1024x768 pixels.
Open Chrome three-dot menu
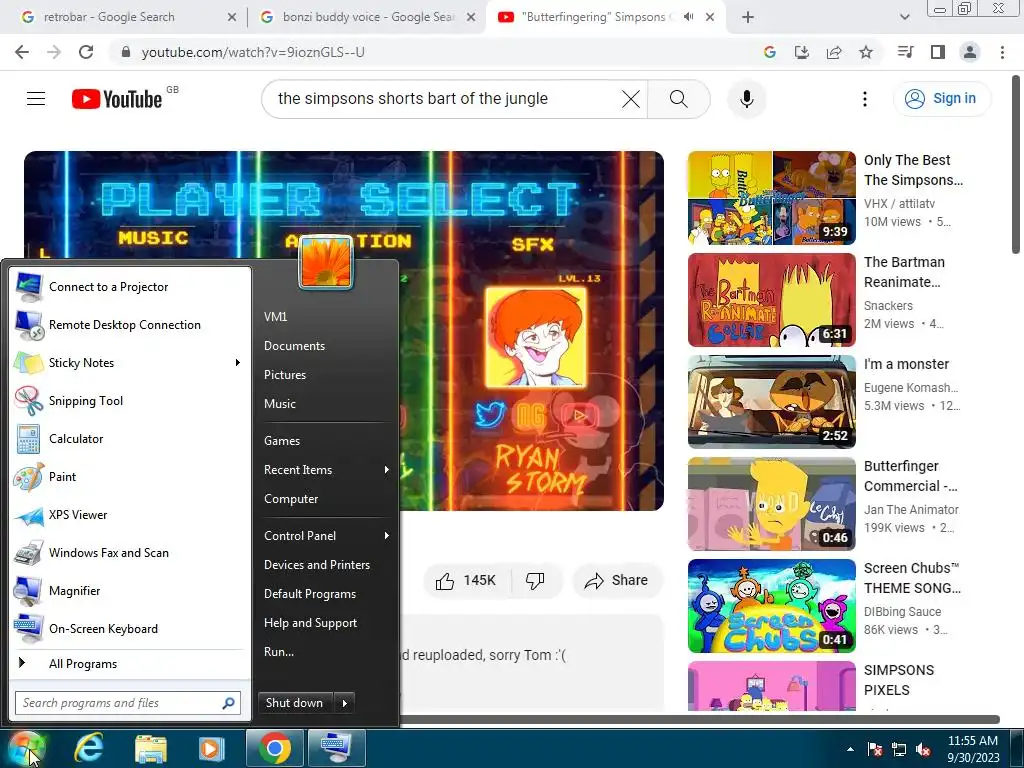point(1002,52)
